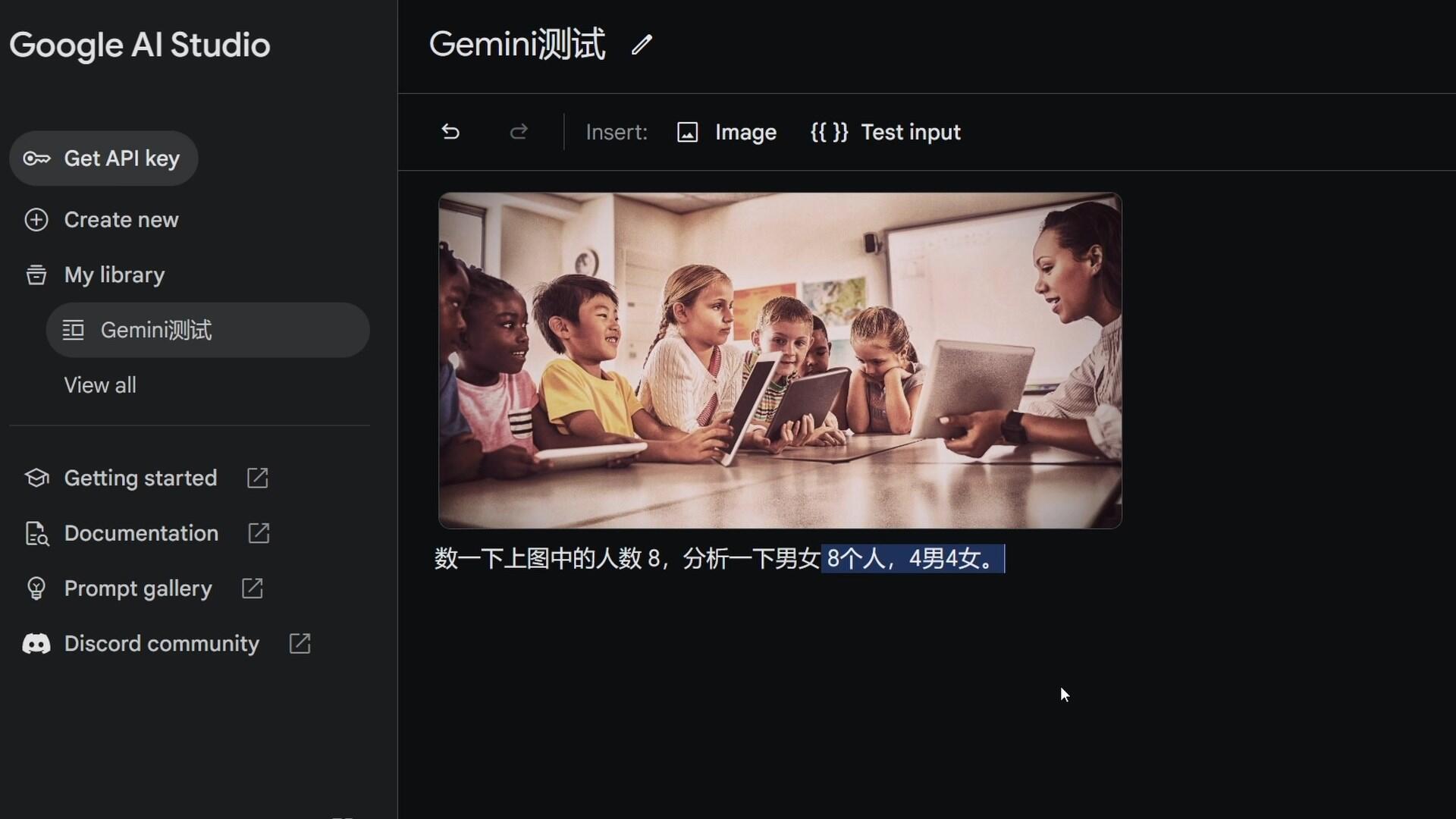Click the curly braces Test input icon
Image resolution: width=1456 pixels, height=819 pixels.
tap(829, 132)
